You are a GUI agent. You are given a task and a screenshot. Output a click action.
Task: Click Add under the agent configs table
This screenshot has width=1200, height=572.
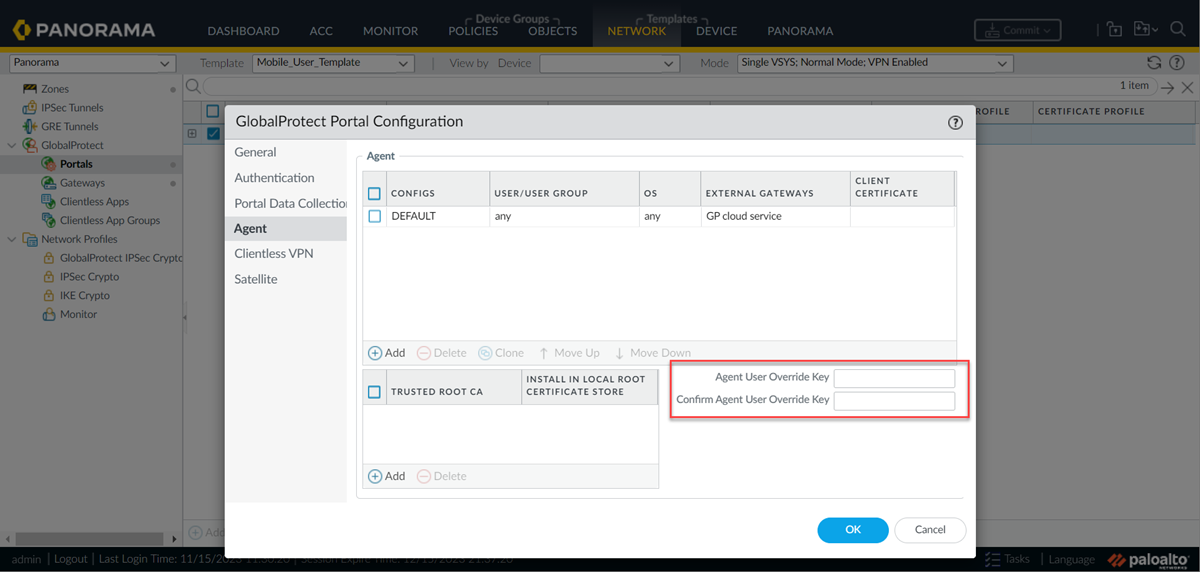(387, 353)
